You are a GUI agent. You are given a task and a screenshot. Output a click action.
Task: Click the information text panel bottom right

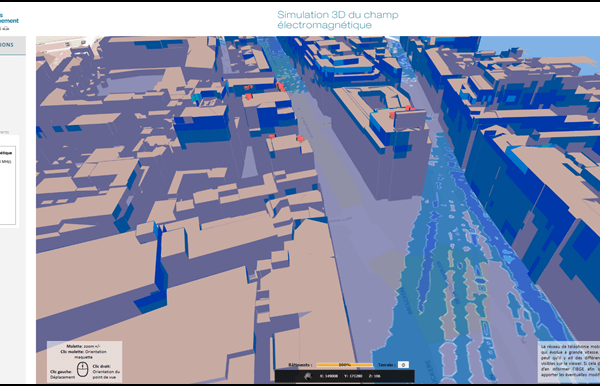(x=569, y=362)
